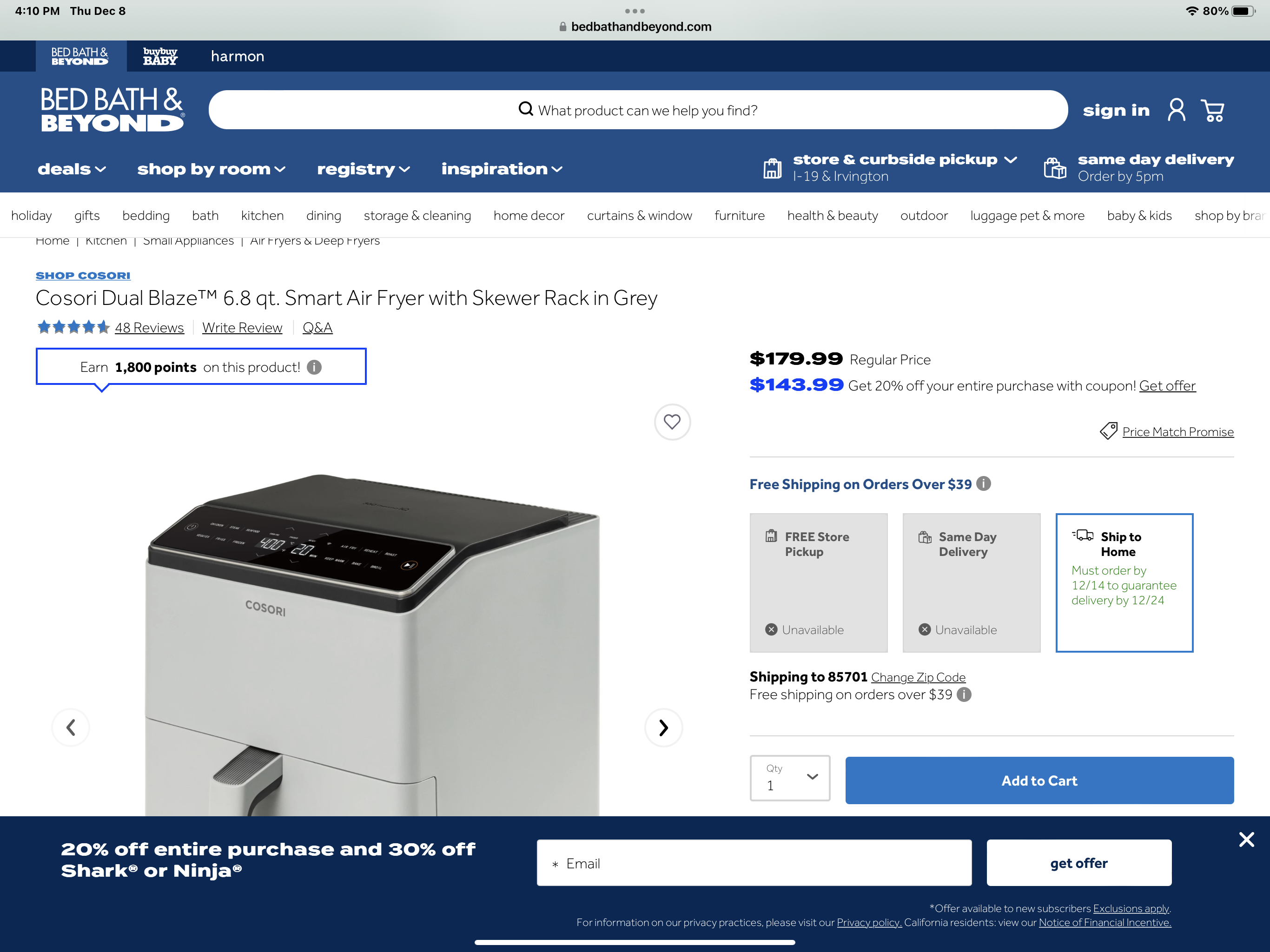Click the get offer button
The width and height of the screenshot is (1270, 952).
[x=1079, y=862]
